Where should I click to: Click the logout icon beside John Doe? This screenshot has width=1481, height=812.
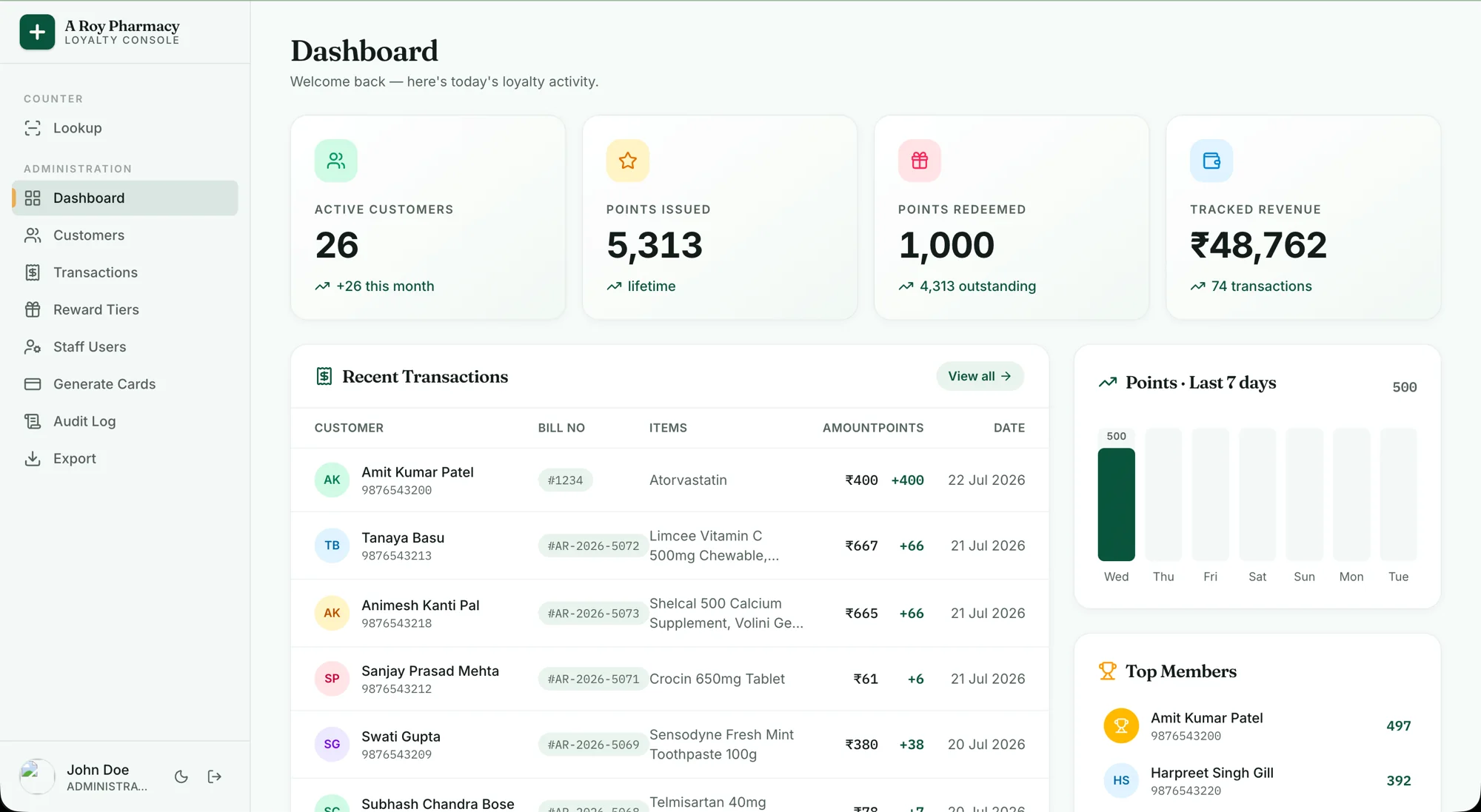coord(215,776)
